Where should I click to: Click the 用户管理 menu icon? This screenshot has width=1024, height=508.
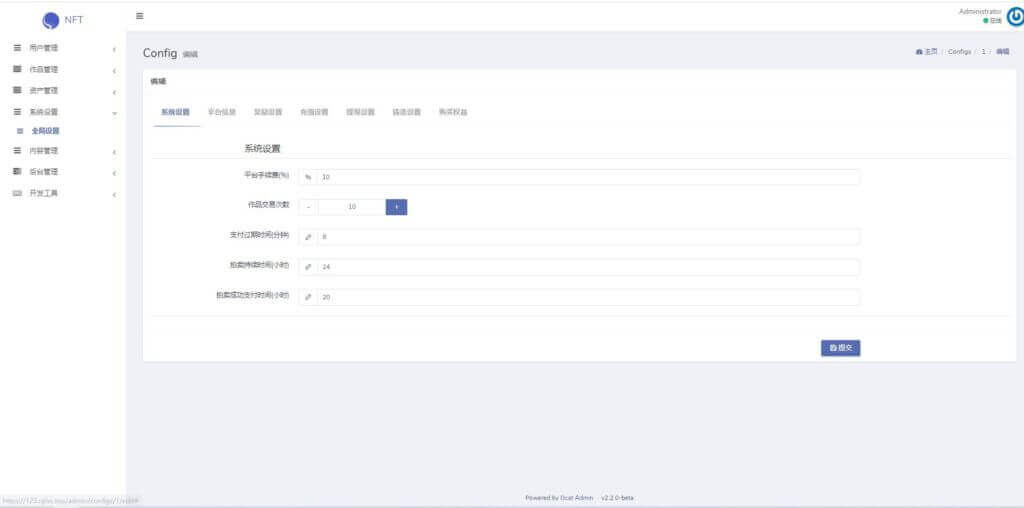point(18,48)
